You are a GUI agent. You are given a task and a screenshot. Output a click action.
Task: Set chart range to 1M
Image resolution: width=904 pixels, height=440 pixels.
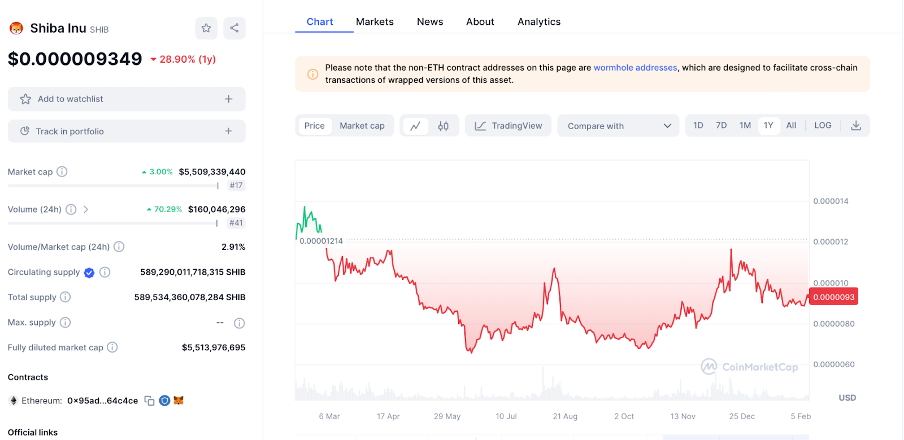pyautogui.click(x=745, y=125)
